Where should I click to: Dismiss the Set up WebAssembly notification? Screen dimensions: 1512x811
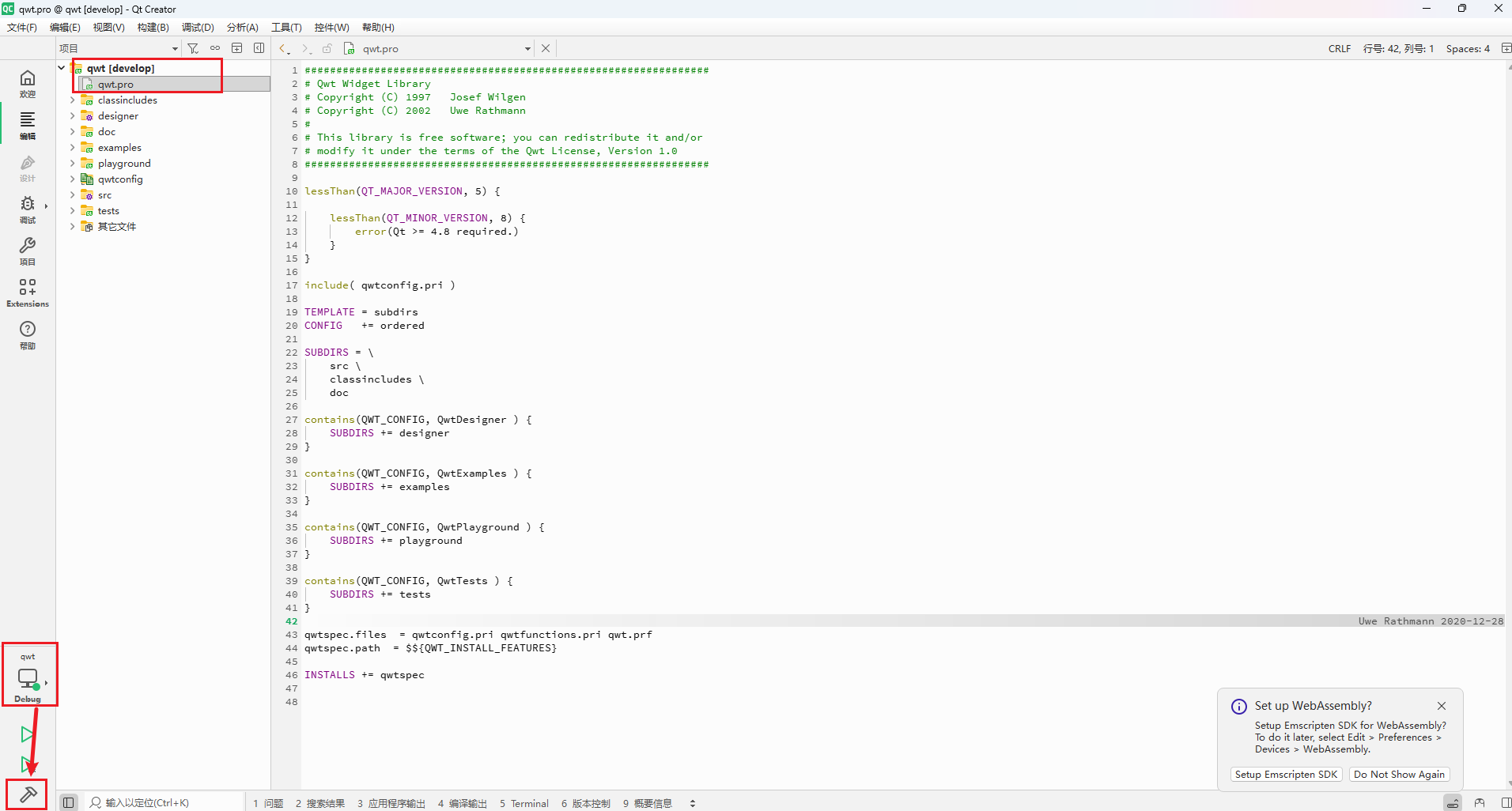pos(1442,706)
